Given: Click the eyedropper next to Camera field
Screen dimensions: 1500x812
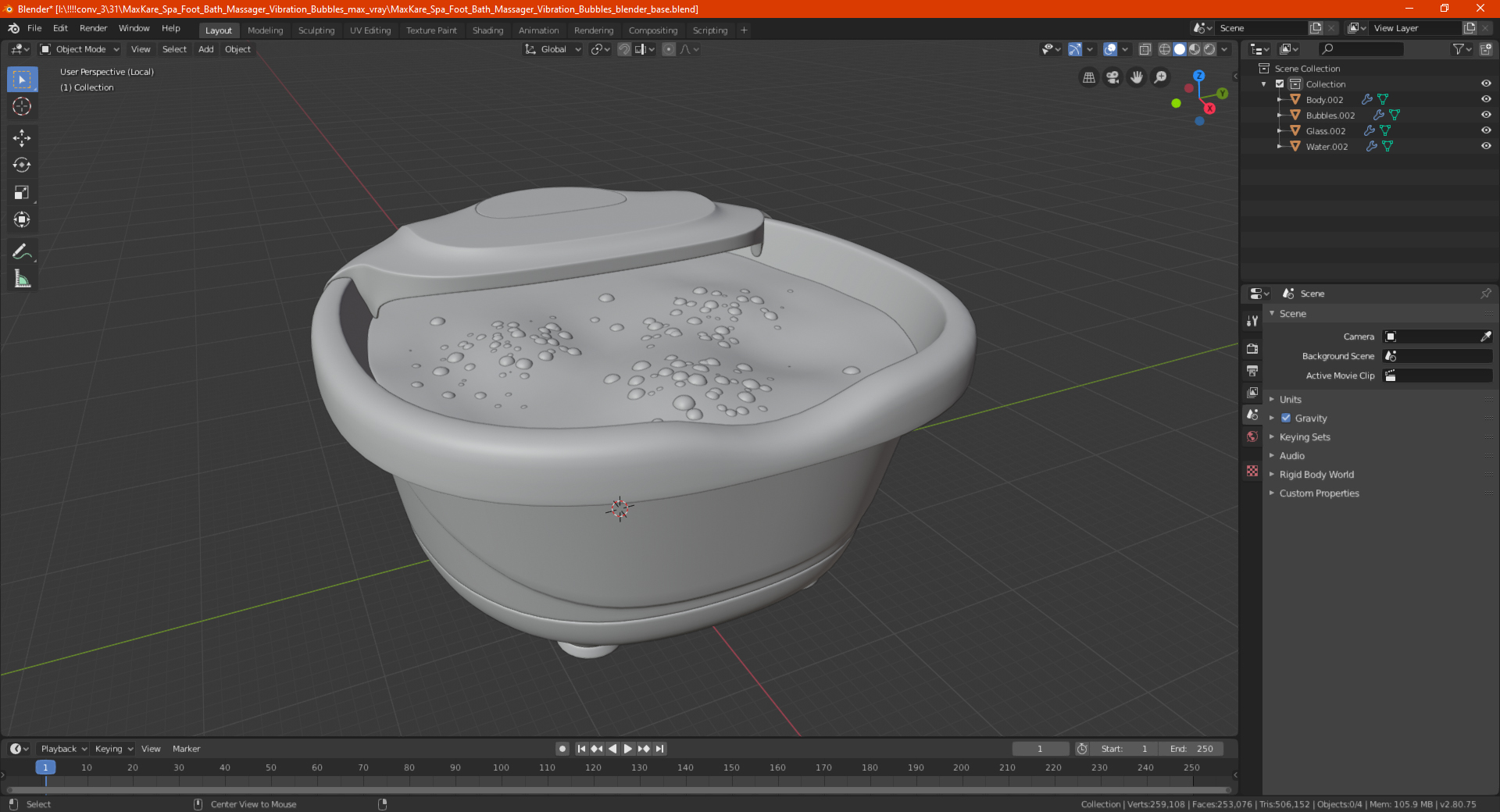Looking at the screenshot, I should (x=1485, y=337).
